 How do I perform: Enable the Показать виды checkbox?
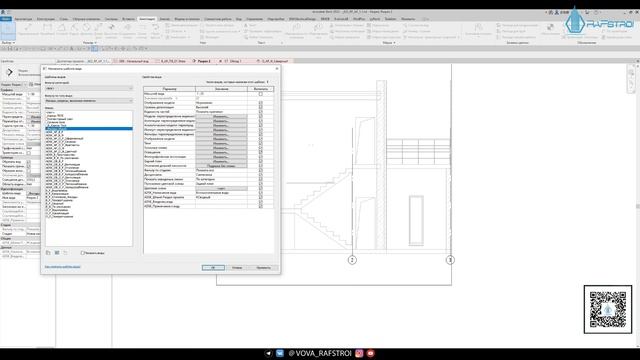point(82,253)
